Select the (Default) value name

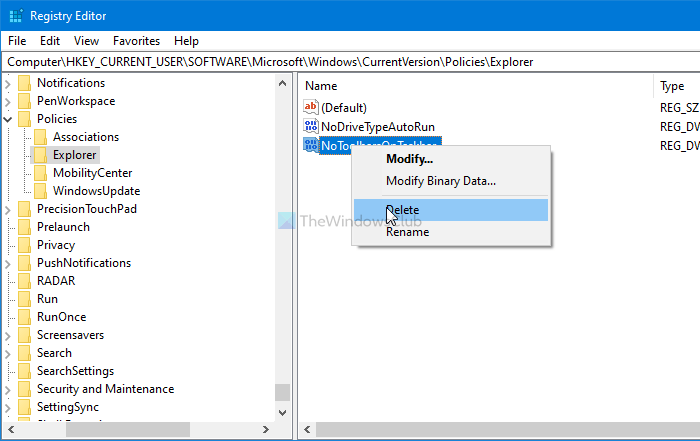344,108
